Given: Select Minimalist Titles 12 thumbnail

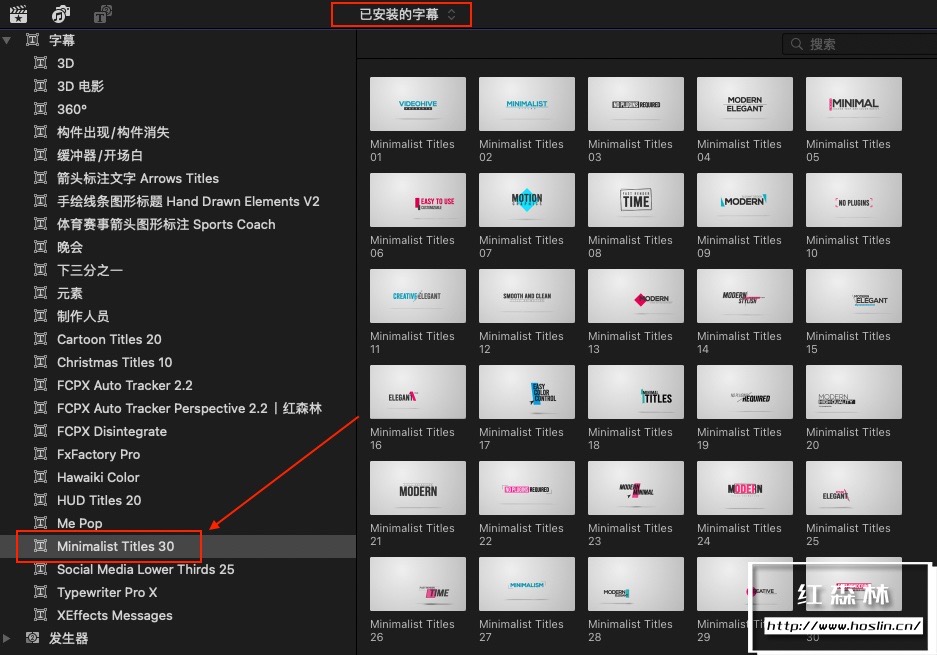Looking at the screenshot, I should pos(526,296).
